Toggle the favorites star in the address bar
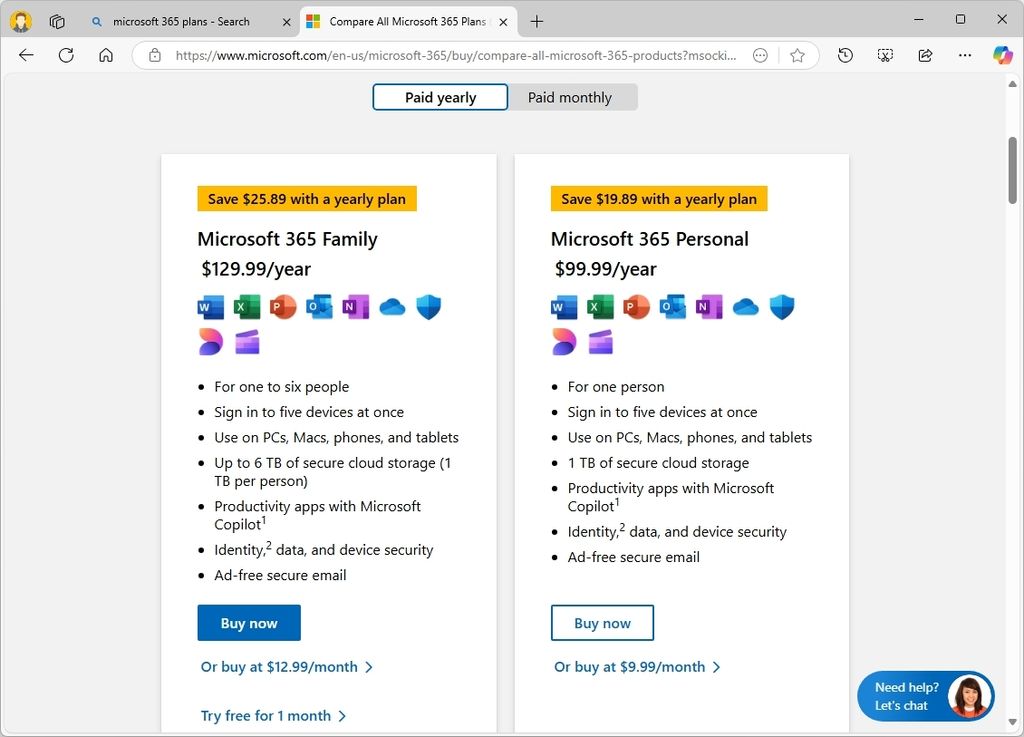1024x737 pixels. (797, 55)
